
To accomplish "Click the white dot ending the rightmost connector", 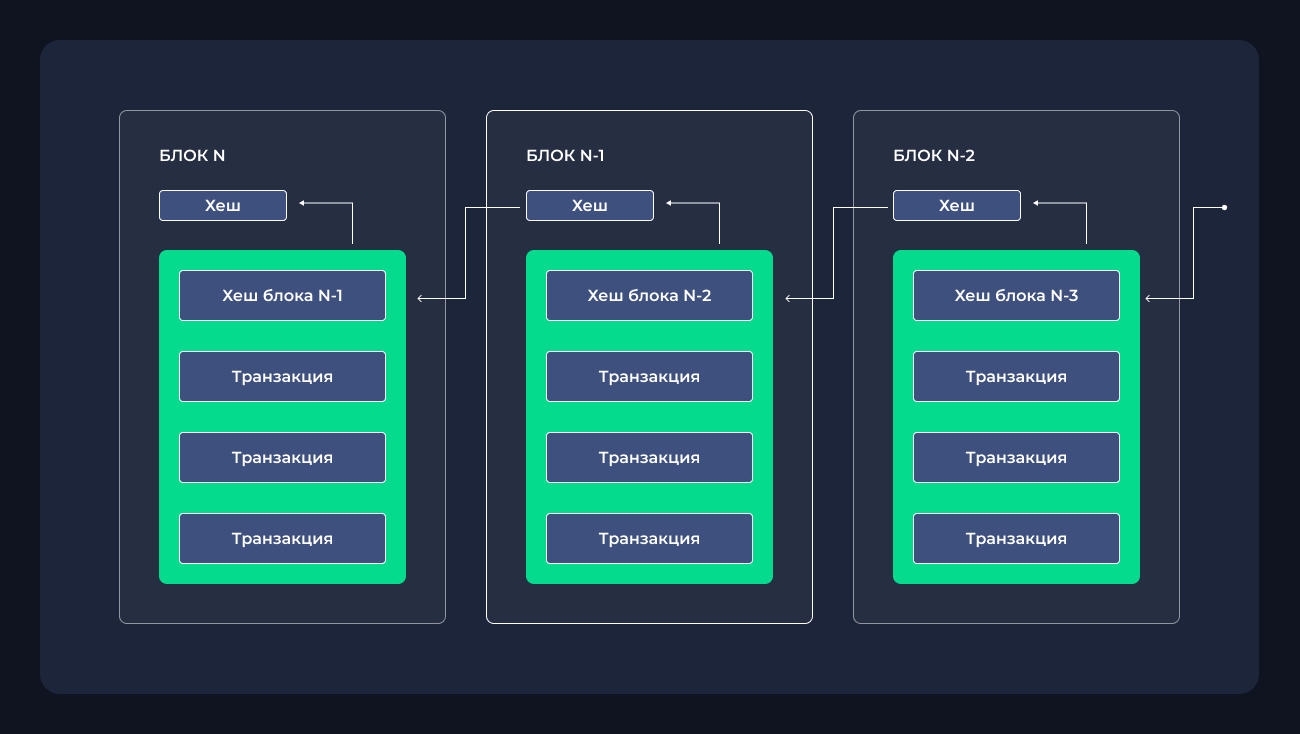I will coord(1224,208).
